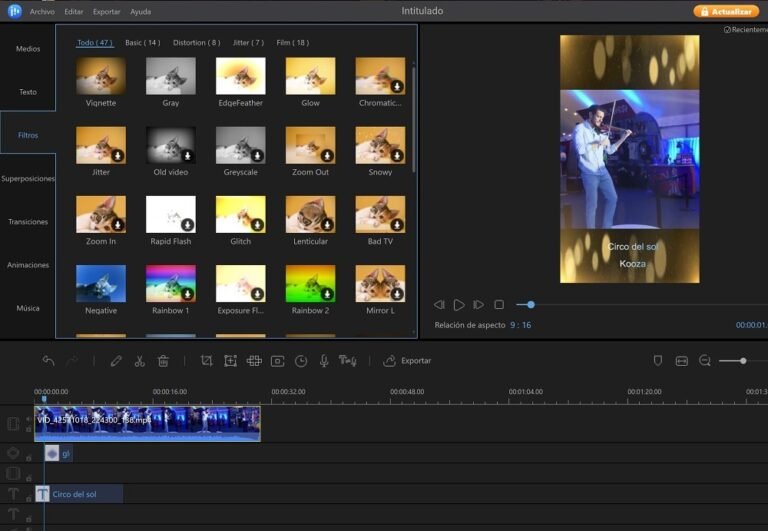
Task: Play the preview video
Action: (458, 305)
